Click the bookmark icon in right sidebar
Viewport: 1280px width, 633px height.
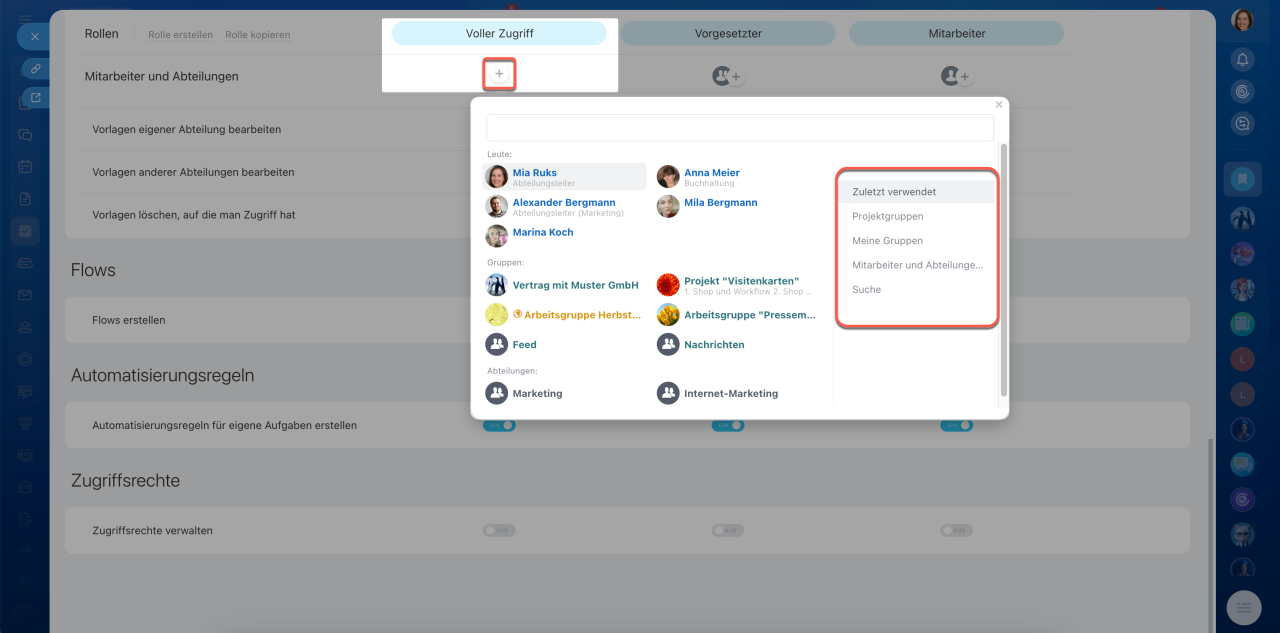1242,180
